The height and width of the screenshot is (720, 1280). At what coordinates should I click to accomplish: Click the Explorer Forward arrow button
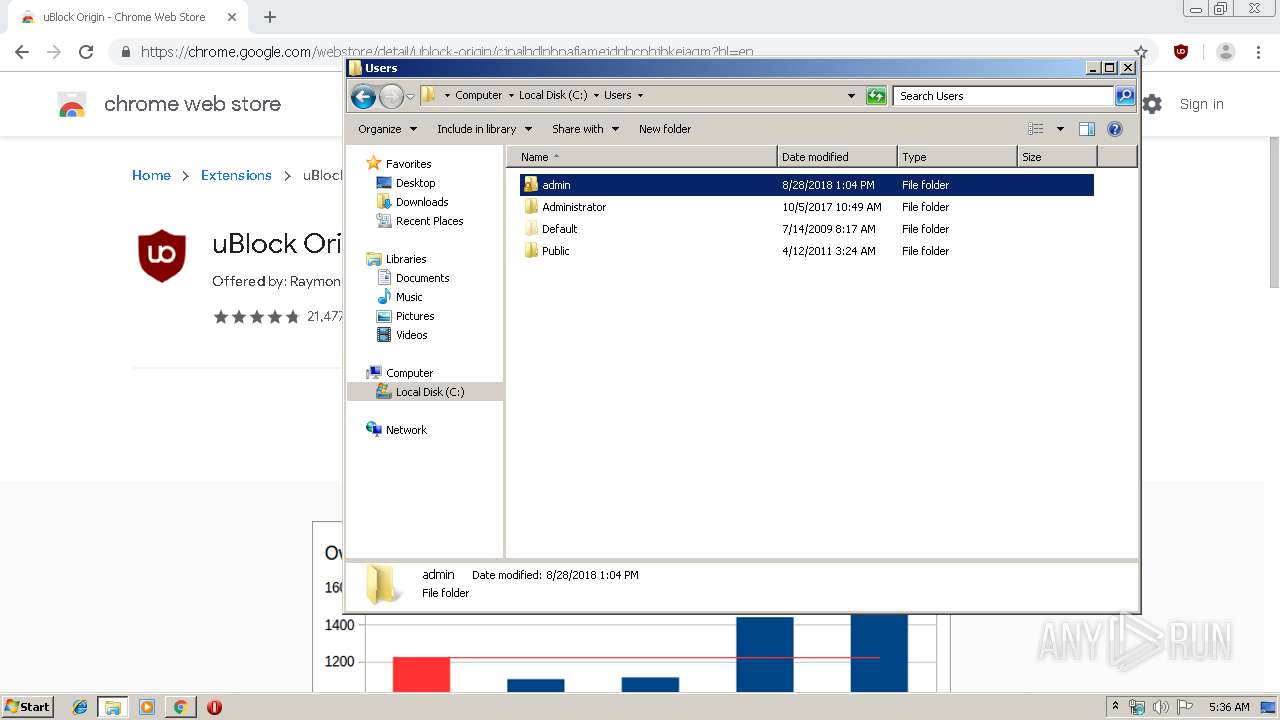(x=391, y=96)
